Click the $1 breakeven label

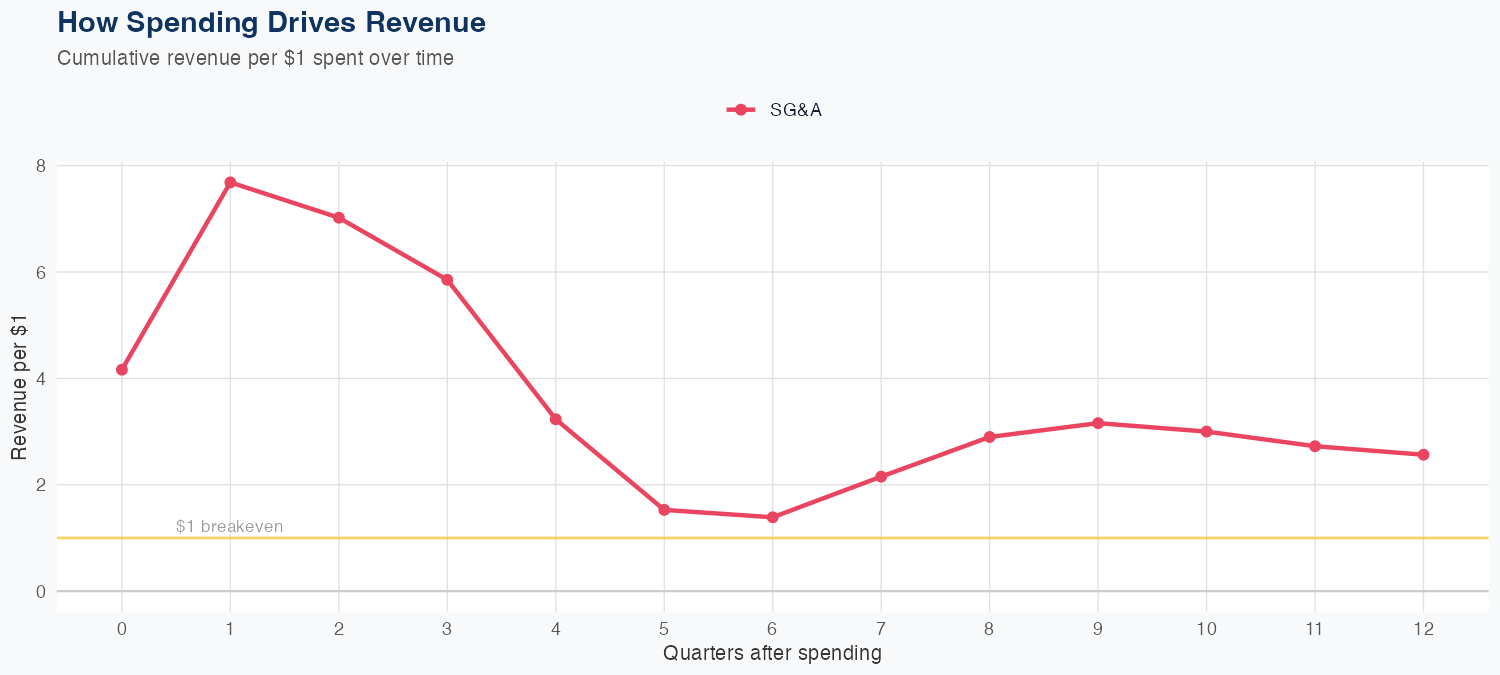tap(229, 526)
